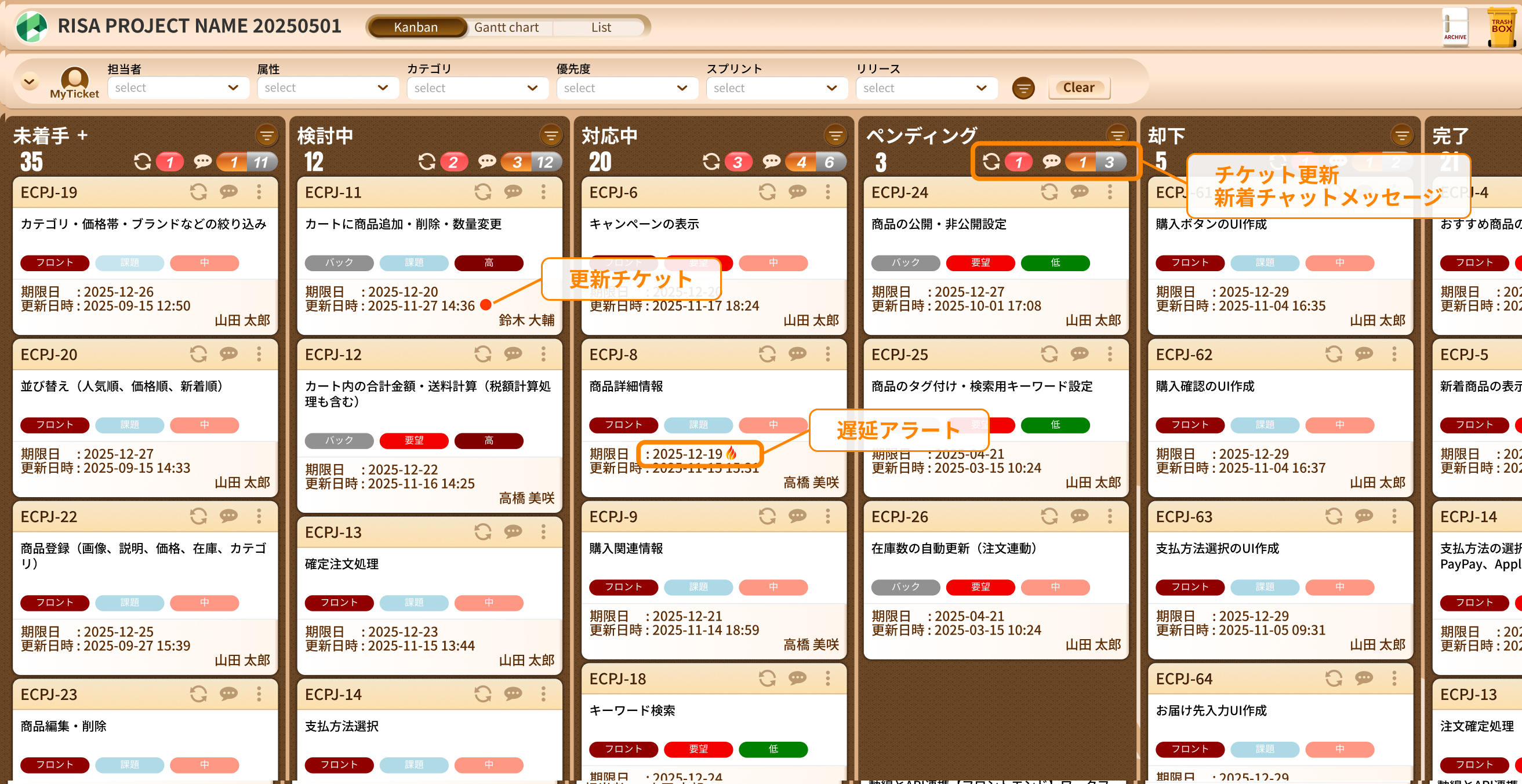Click column filter icon for 検討中
1522x784 pixels.
click(551, 136)
